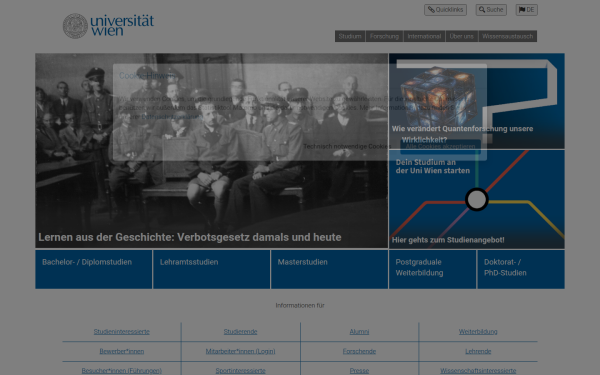This screenshot has height=375, width=600.
Task: Open the Studierende link
Action: tap(240, 332)
